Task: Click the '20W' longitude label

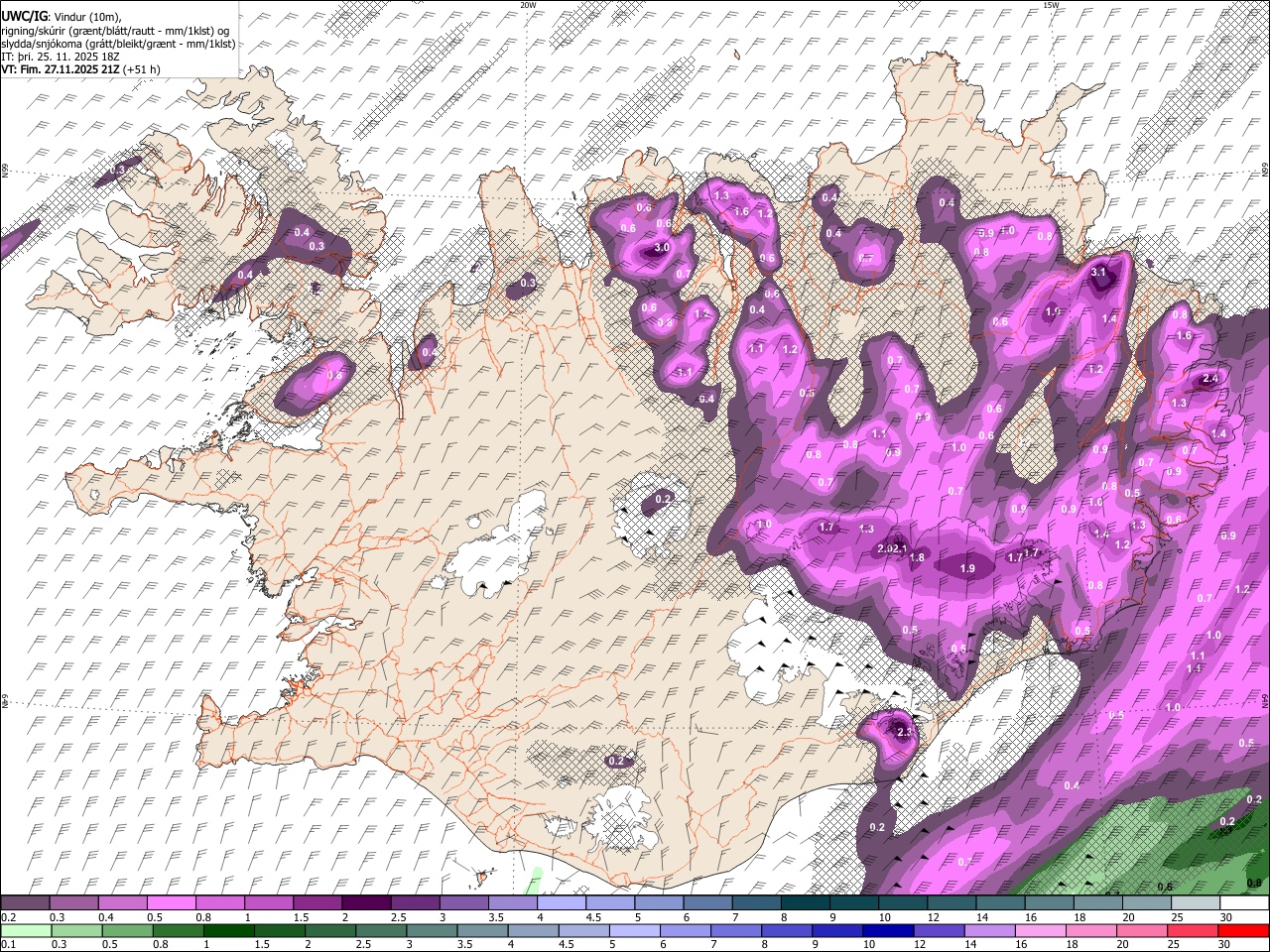Action: 528,5
